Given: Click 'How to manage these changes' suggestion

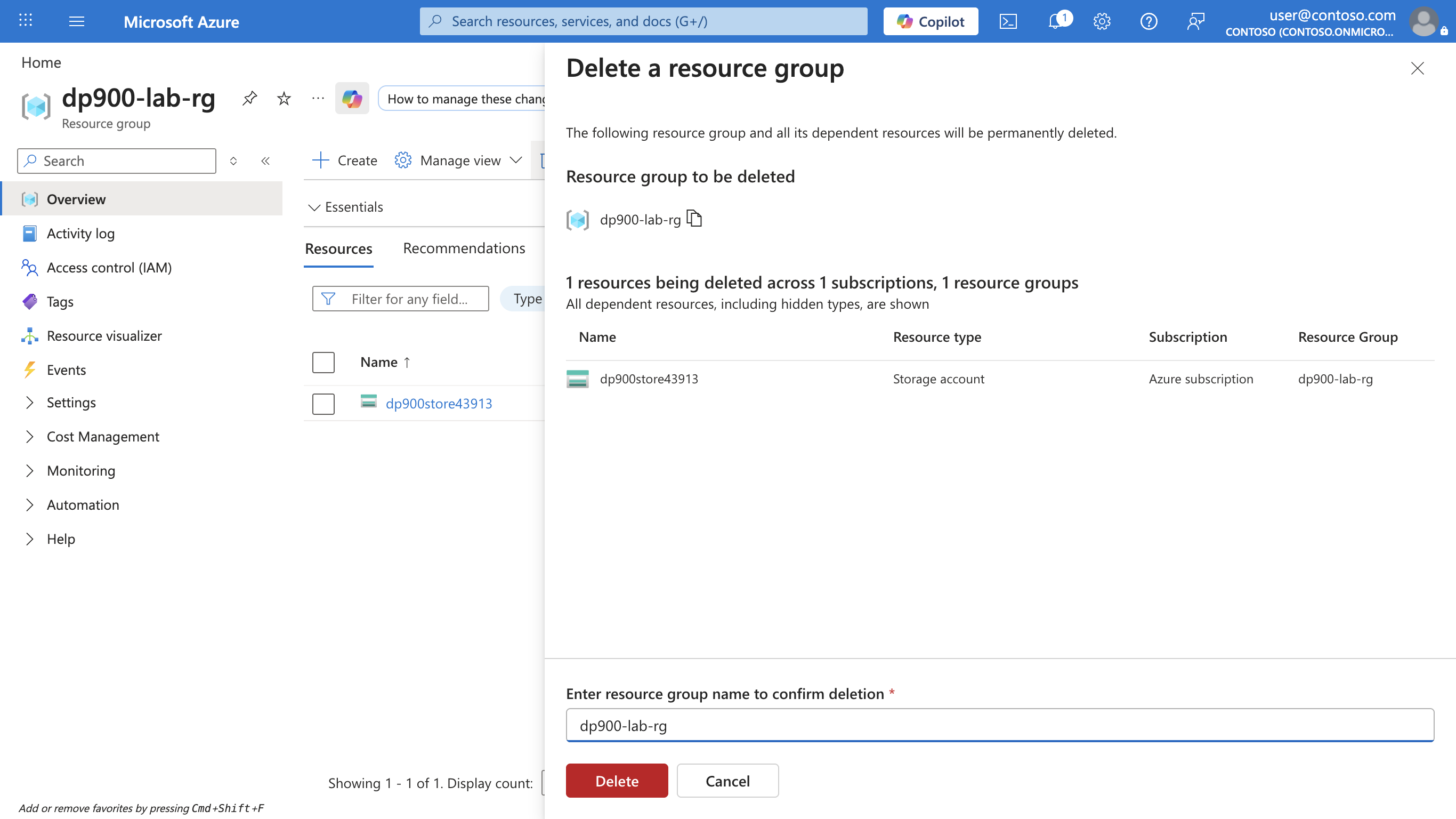Looking at the screenshot, I should point(462,99).
